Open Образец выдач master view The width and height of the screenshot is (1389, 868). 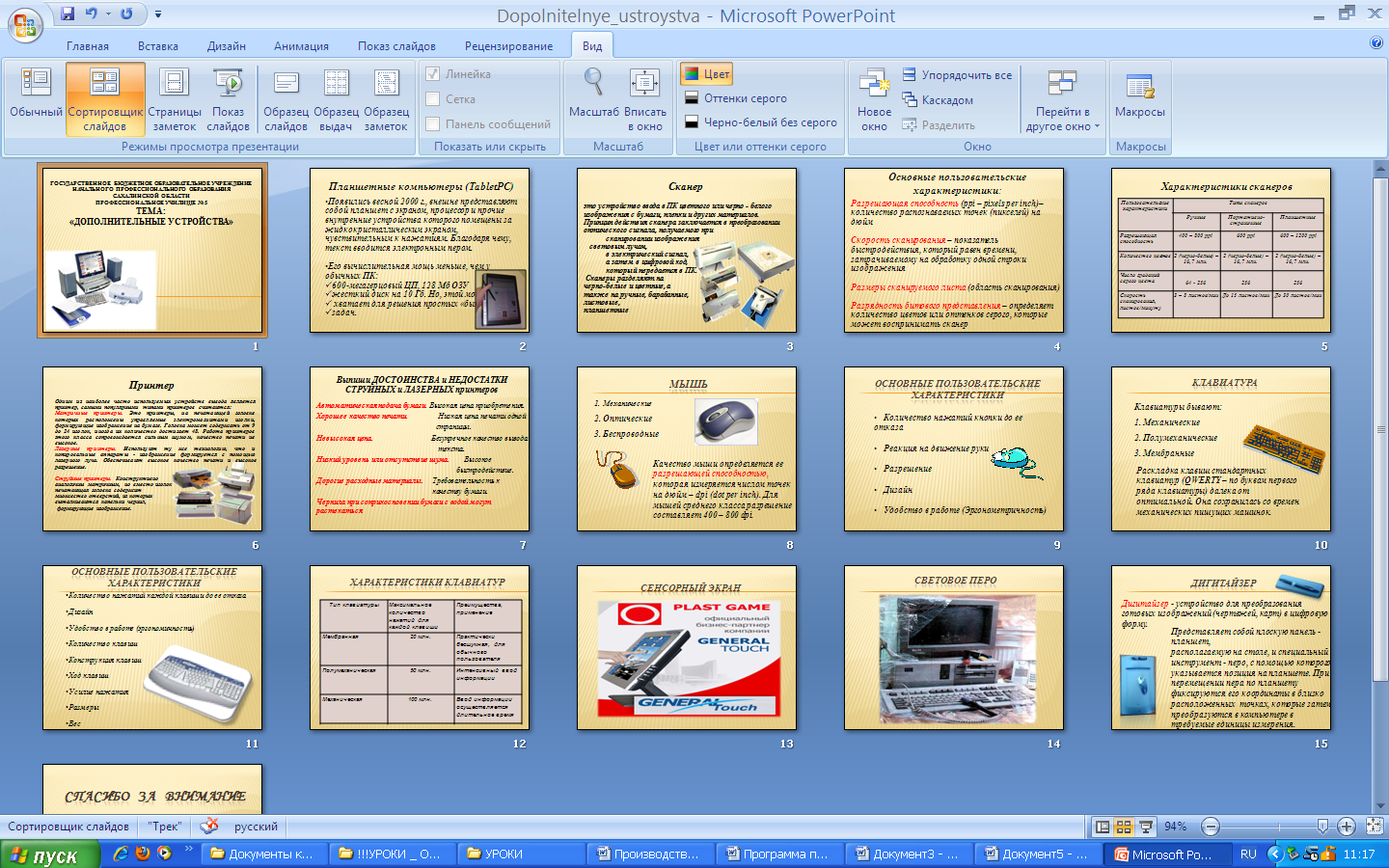[x=337, y=98]
